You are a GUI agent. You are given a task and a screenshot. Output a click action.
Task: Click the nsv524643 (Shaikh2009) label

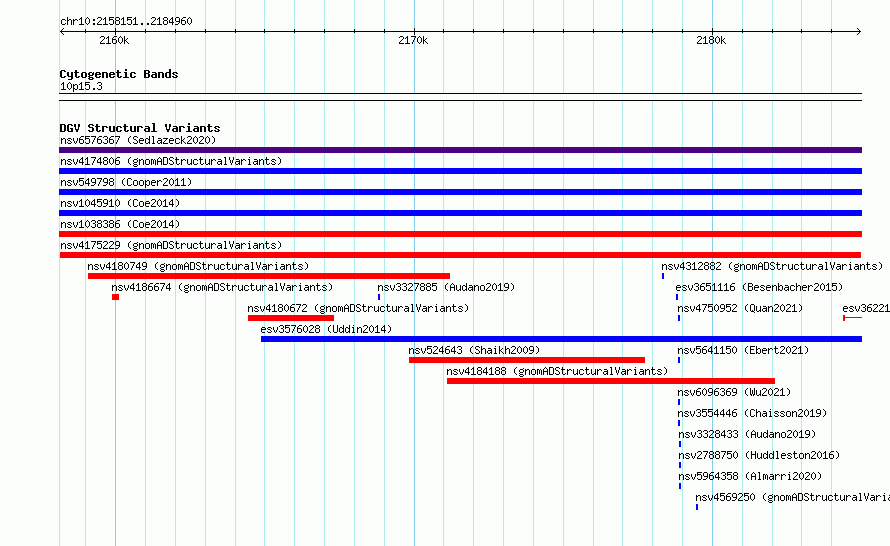click(474, 350)
